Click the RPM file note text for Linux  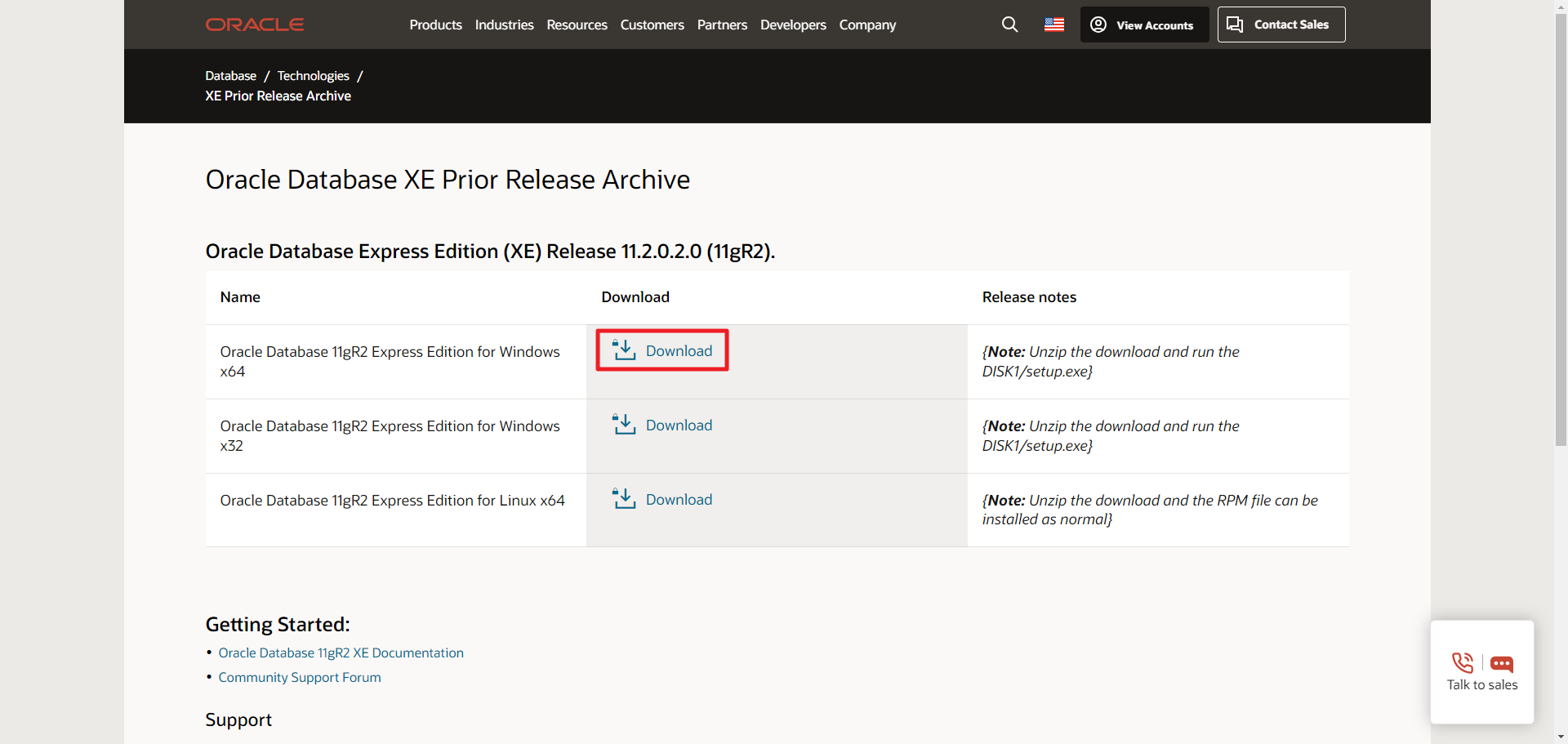click(1150, 510)
